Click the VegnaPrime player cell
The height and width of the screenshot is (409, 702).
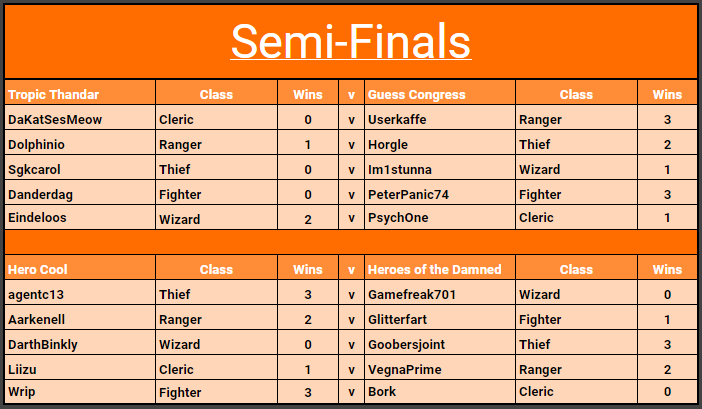tap(440, 368)
